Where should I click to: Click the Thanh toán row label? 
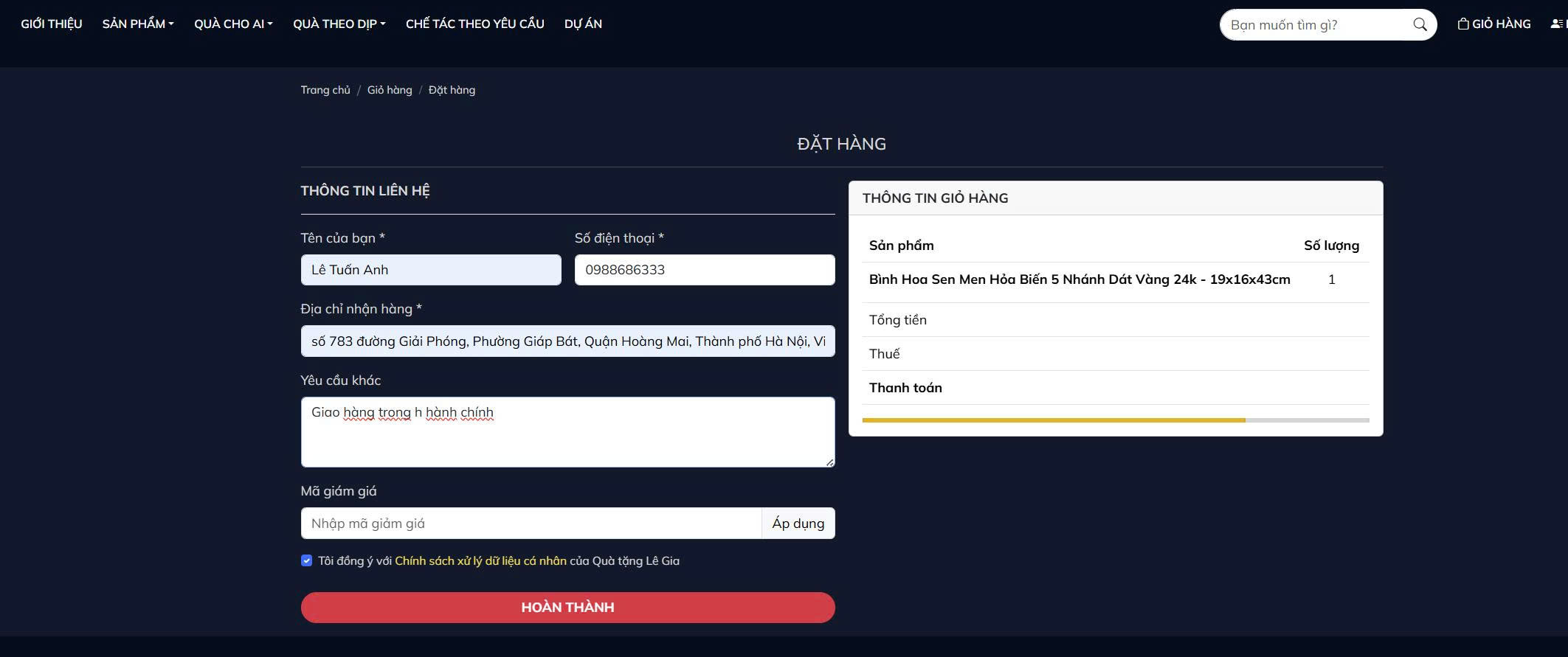[905, 388]
